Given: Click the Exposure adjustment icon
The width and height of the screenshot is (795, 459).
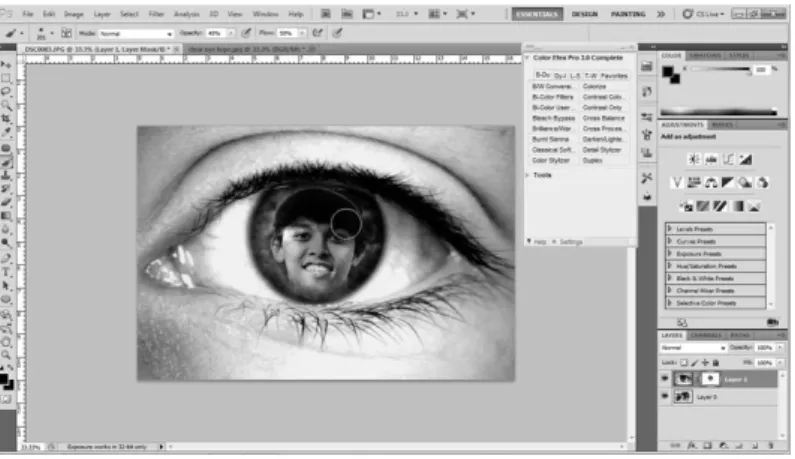Looking at the screenshot, I should point(745,159).
